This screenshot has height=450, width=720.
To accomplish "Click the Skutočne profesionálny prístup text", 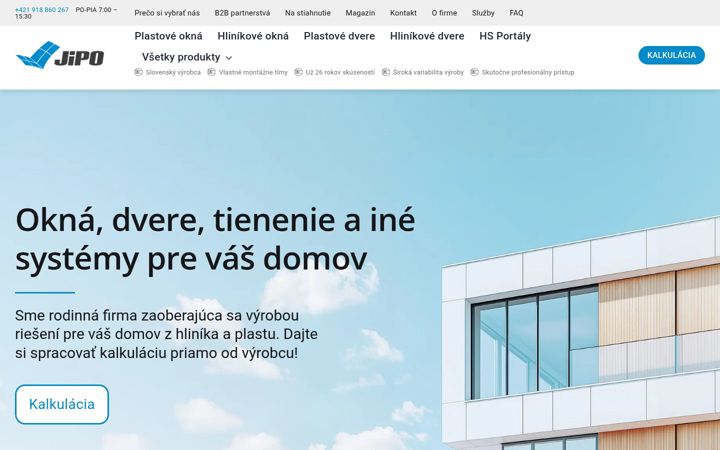I will (528, 72).
